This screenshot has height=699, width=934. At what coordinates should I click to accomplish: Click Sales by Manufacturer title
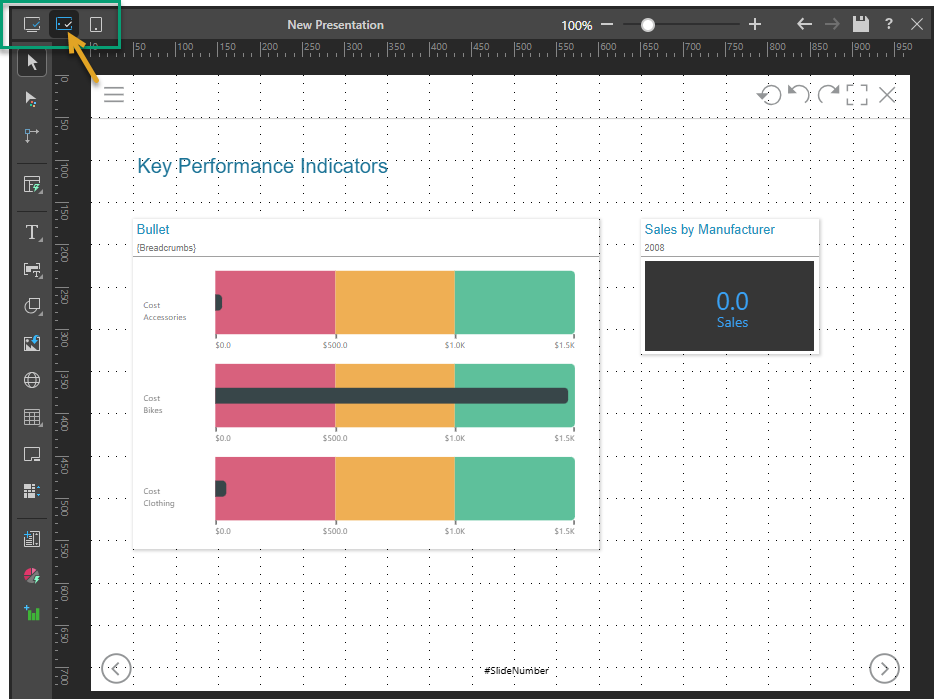[x=709, y=230]
